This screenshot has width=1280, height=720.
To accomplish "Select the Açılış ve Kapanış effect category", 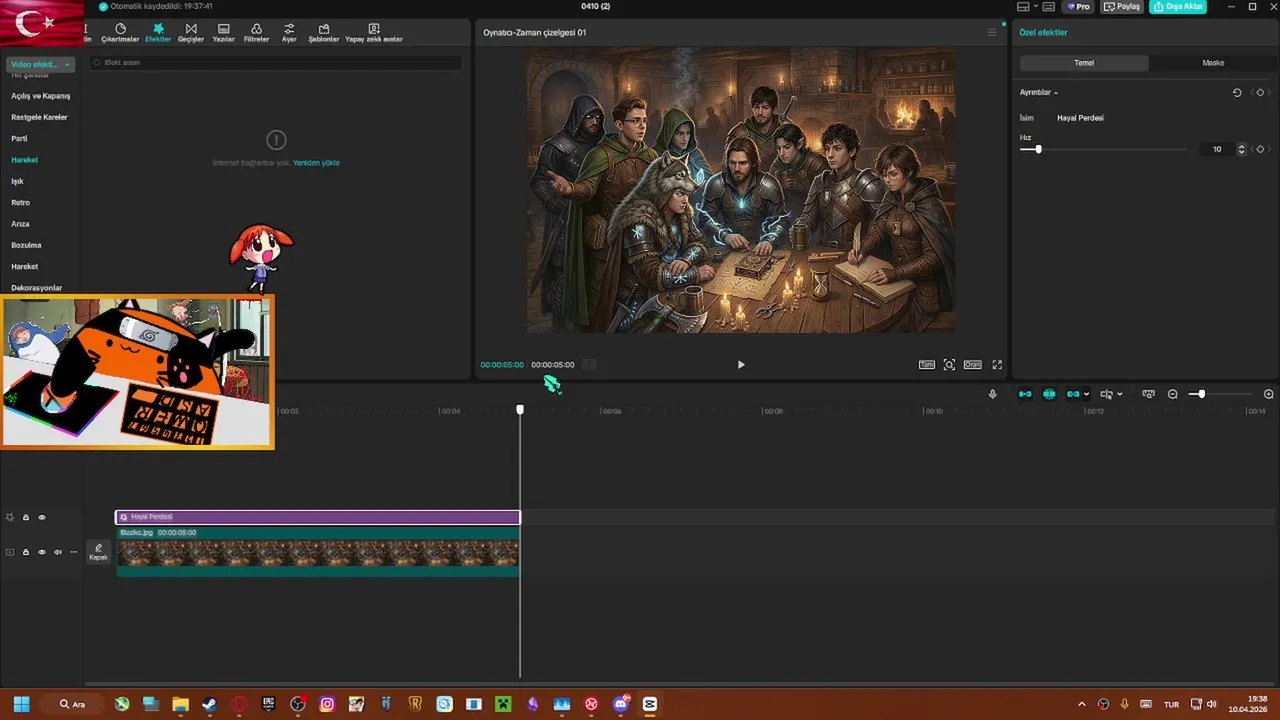I will pyautogui.click(x=41, y=96).
